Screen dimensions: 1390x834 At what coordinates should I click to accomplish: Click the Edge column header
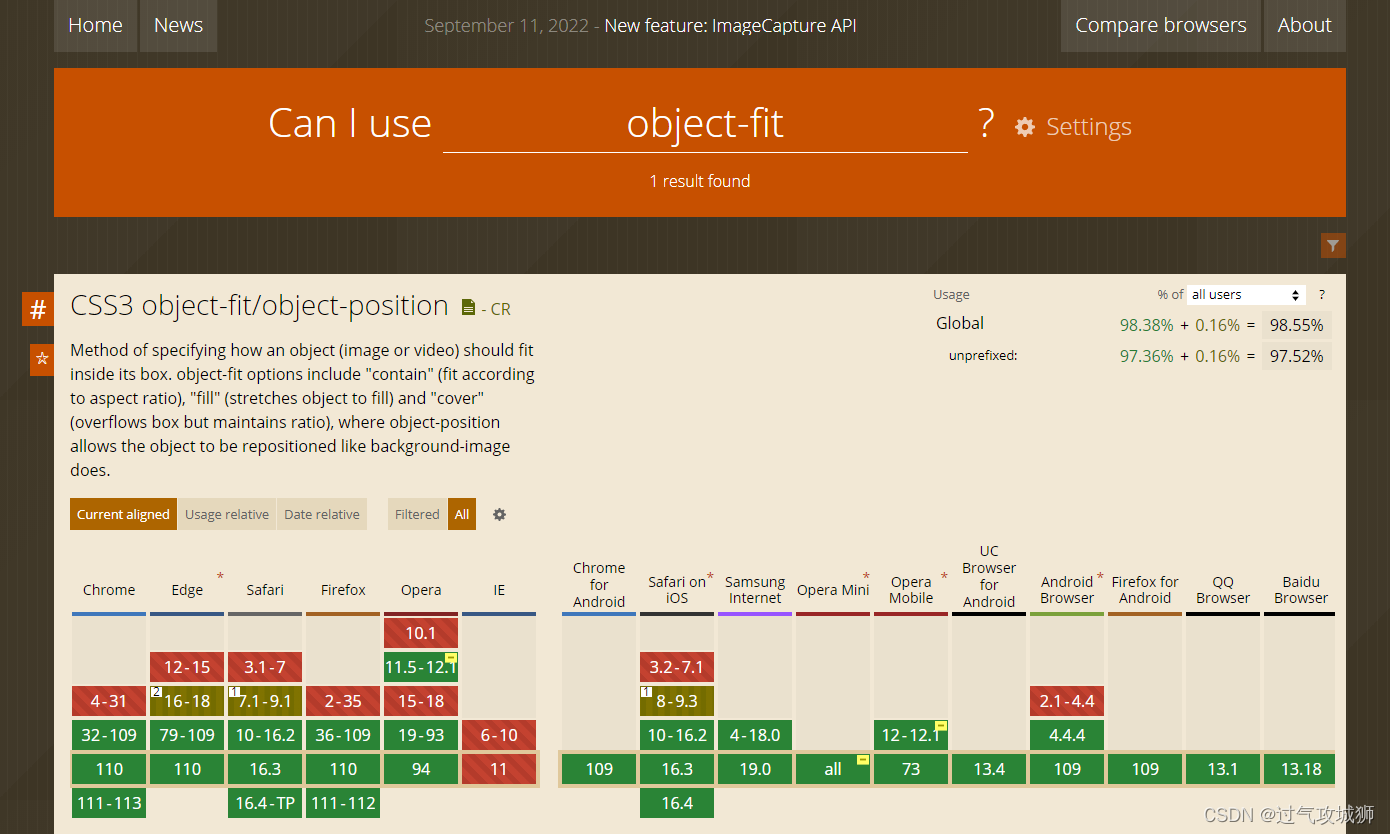tap(187, 590)
